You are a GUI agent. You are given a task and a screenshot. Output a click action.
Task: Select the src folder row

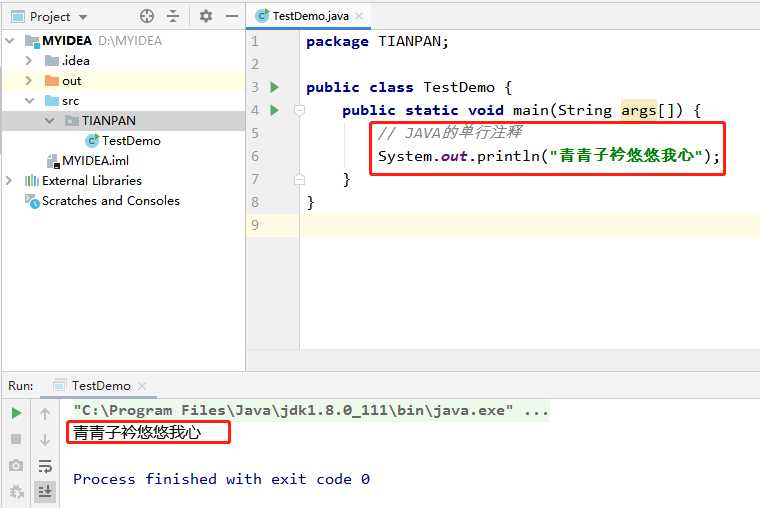tap(124, 101)
